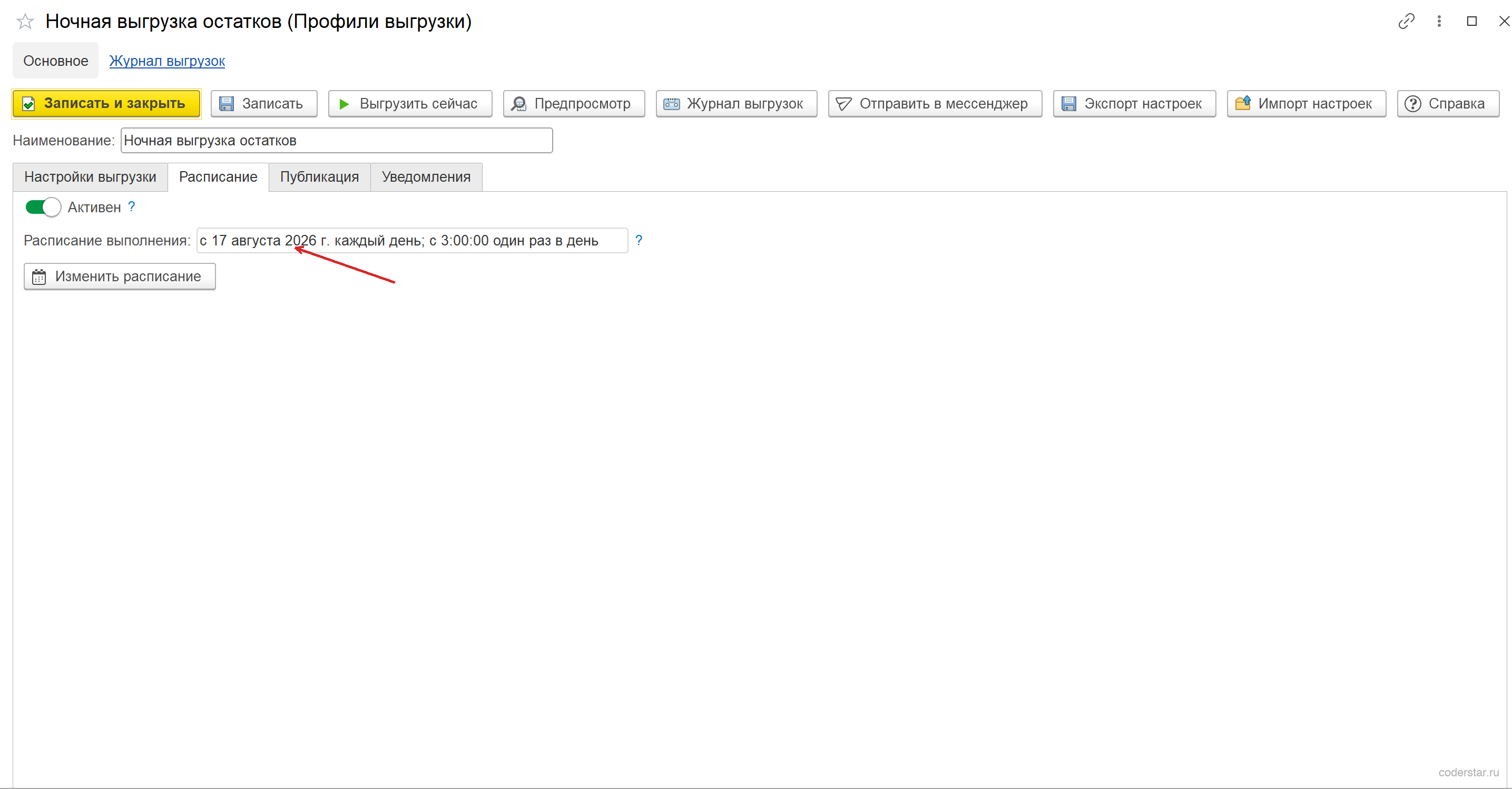This screenshot has height=789, width=1512.
Task: Run export with Выгрузить сейчас
Action: (410, 104)
